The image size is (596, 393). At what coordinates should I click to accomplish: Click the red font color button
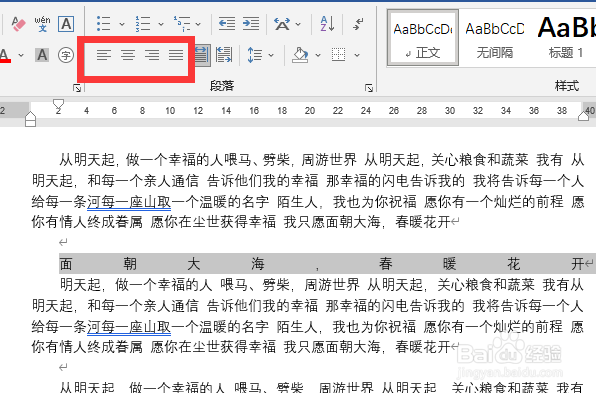point(5,55)
